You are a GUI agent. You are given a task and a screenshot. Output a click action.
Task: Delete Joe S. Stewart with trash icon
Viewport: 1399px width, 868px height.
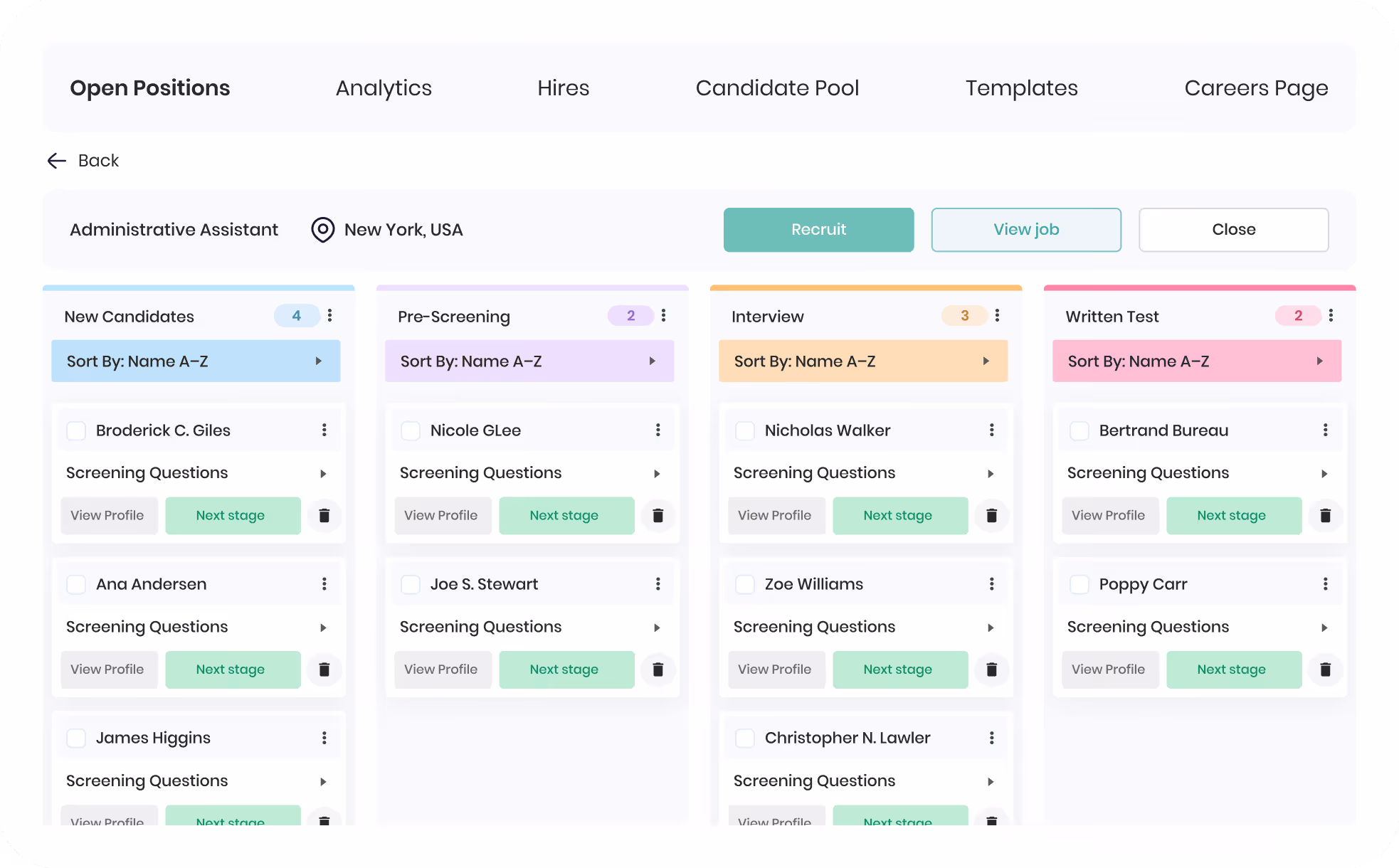[658, 669]
